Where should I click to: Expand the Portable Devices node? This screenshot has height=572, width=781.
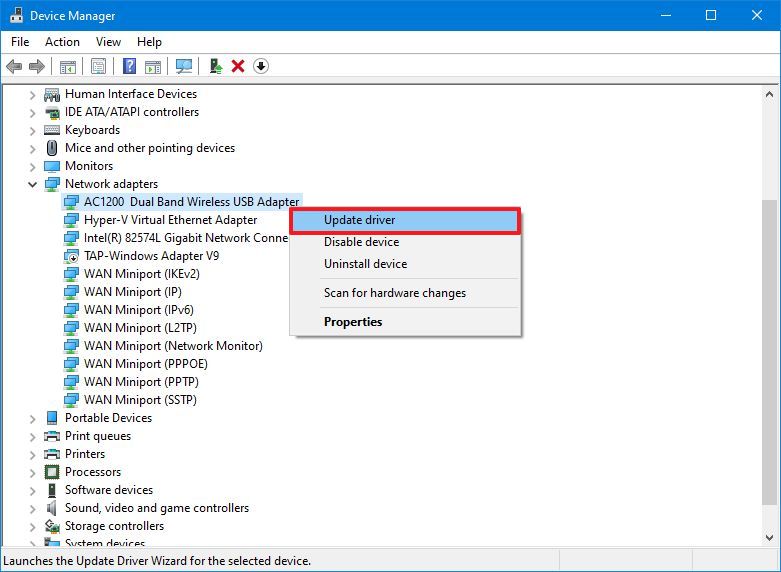[x=32, y=419]
